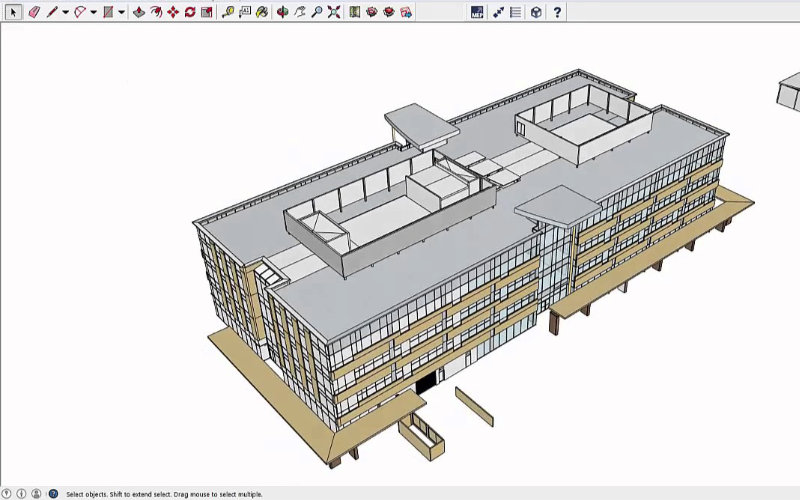This screenshot has height=500, width=800.
Task: Open the Line tool dropdown arrow
Action: coord(65,13)
